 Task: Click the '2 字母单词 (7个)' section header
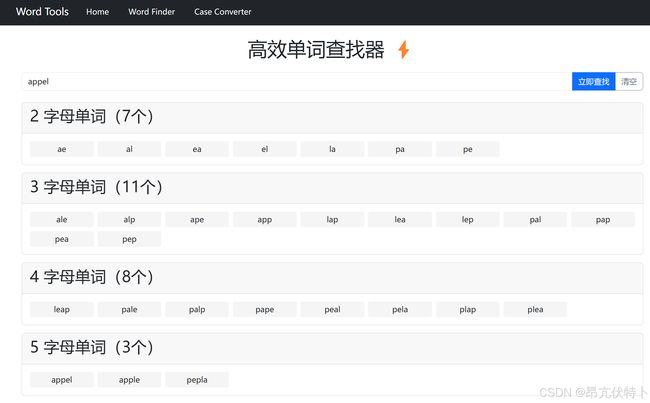click(332, 117)
